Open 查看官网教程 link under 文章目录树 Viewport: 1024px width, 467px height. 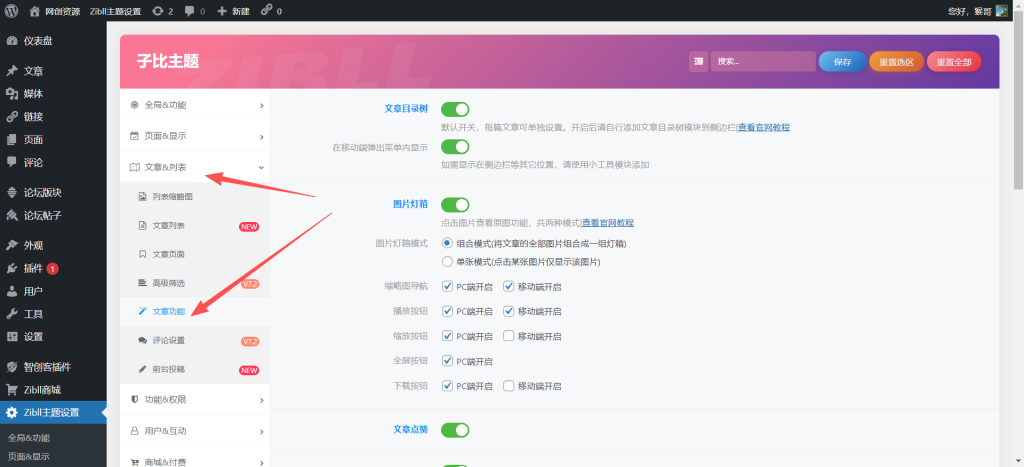coord(763,127)
